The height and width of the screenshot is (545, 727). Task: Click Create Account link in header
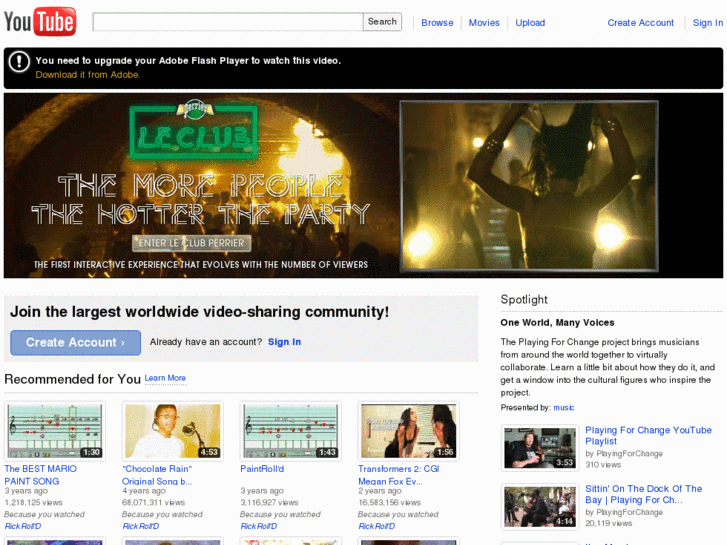coord(640,23)
